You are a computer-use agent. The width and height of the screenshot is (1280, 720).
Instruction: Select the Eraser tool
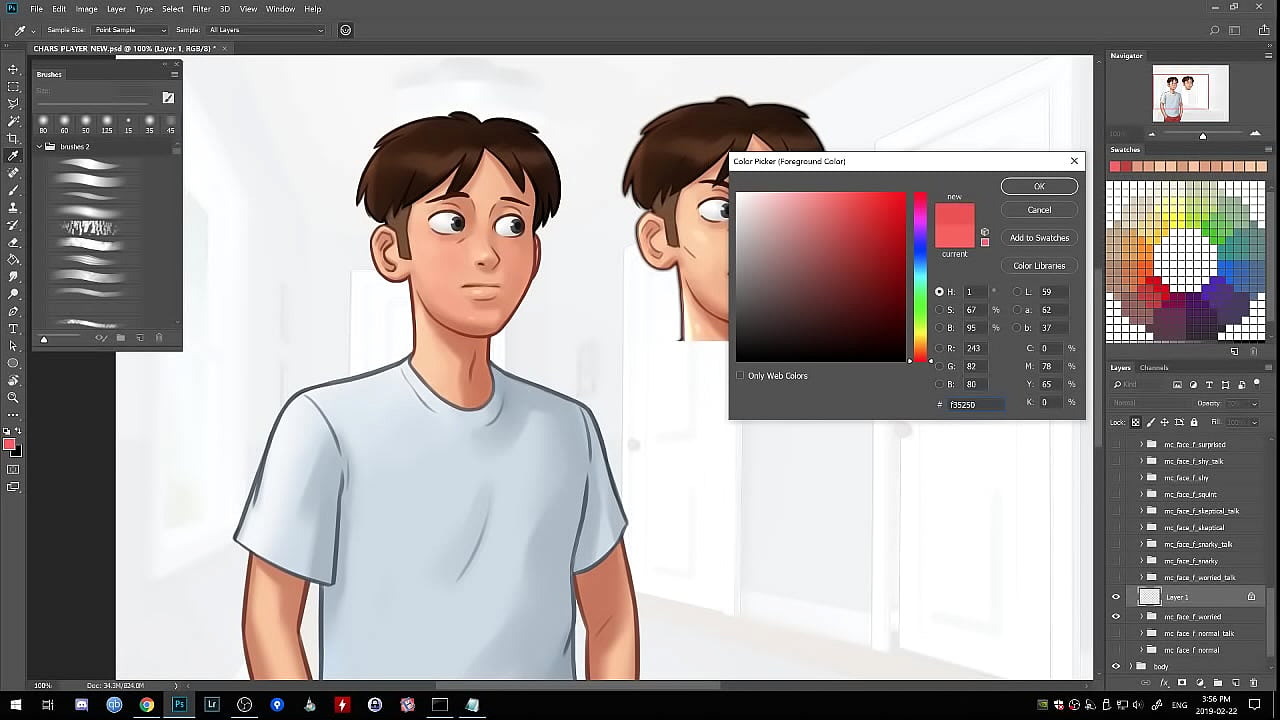13,242
